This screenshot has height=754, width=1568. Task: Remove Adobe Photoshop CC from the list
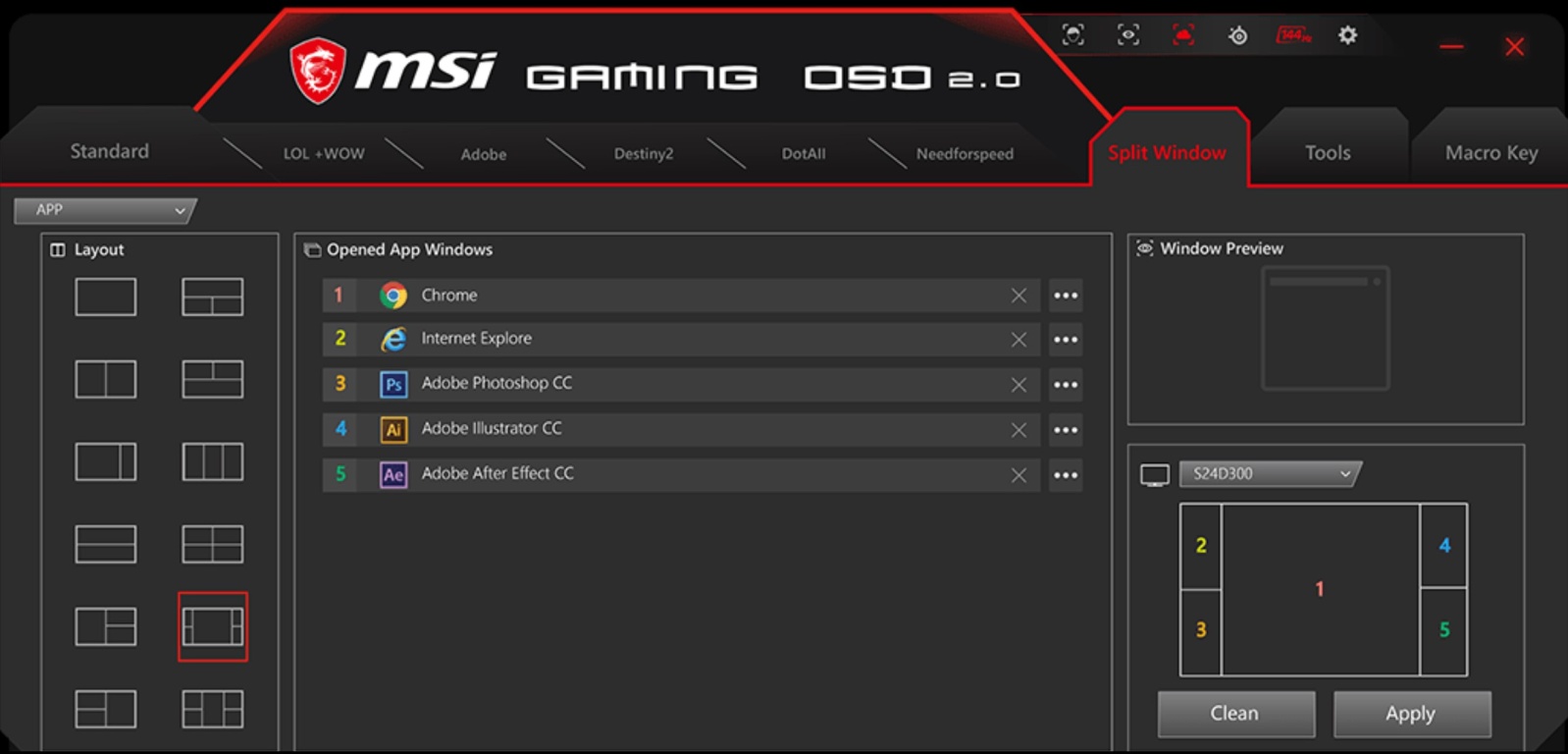tap(1019, 385)
